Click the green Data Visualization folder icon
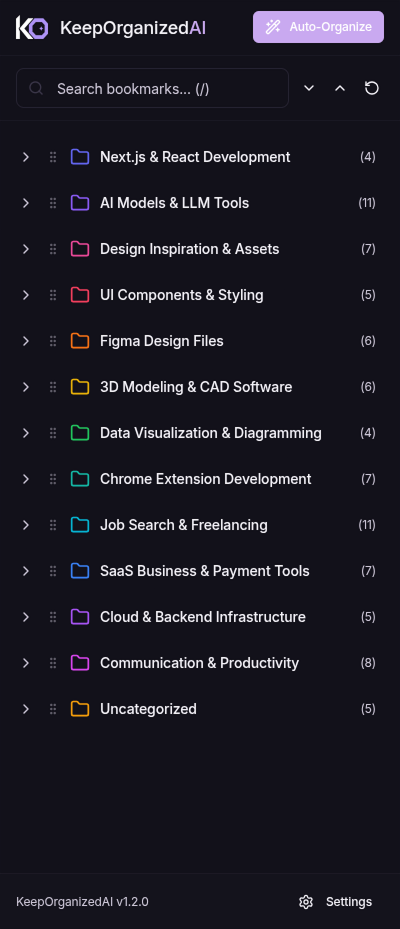400x929 pixels. point(80,433)
